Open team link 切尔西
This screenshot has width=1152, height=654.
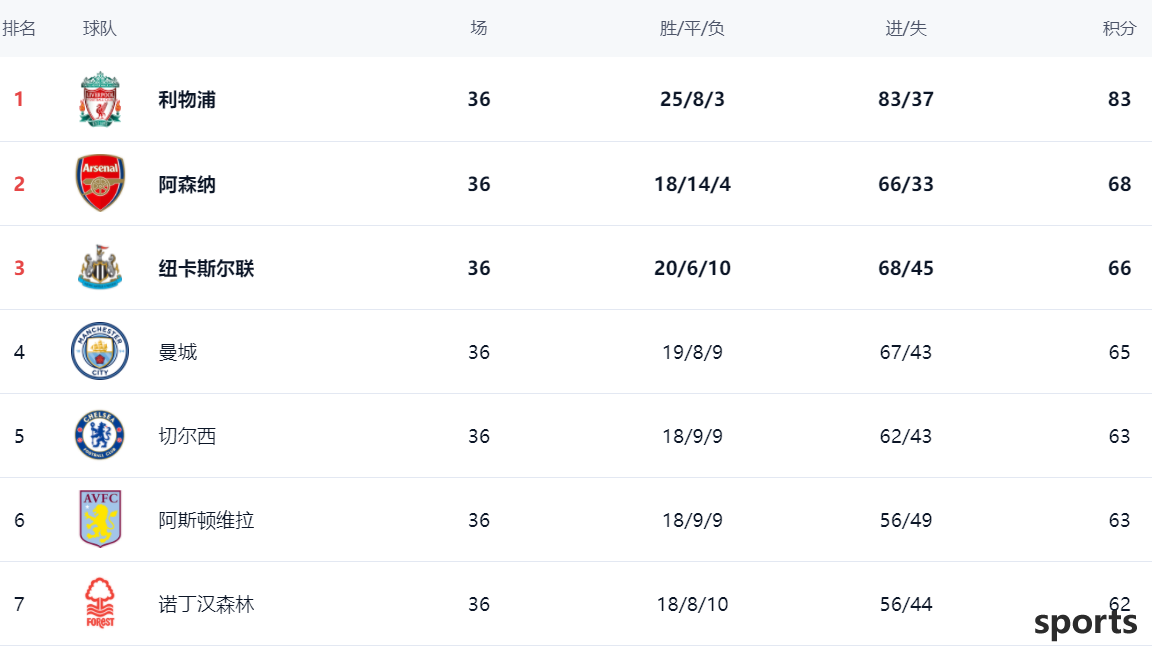[187, 436]
